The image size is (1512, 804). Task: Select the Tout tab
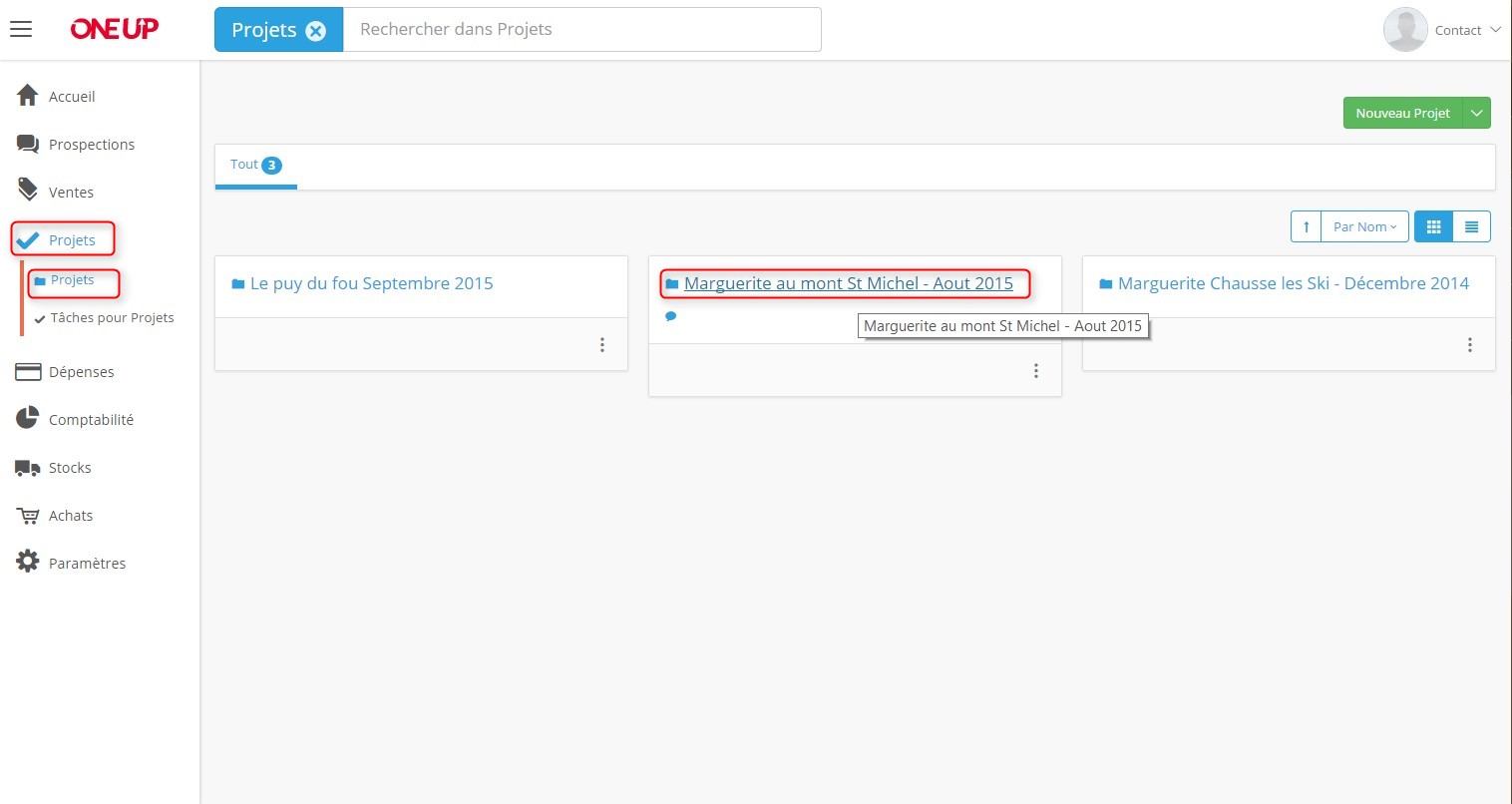(x=255, y=165)
